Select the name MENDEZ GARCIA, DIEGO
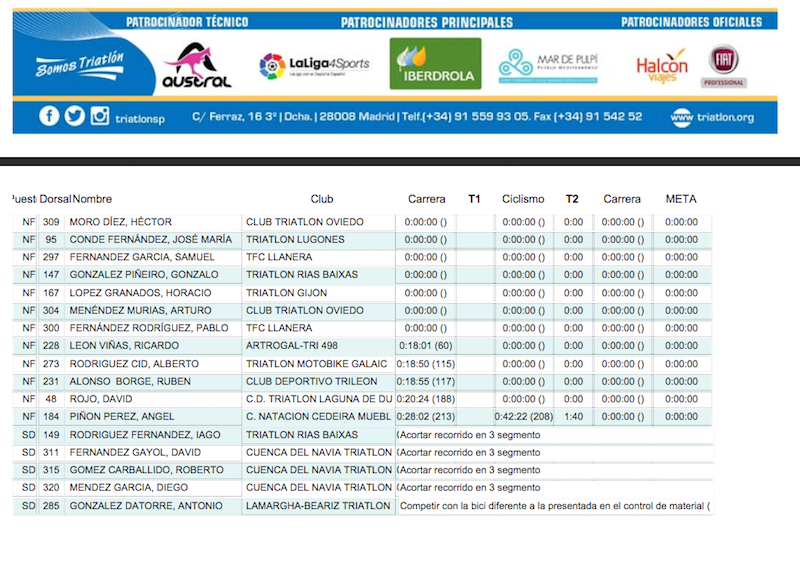 [129, 488]
